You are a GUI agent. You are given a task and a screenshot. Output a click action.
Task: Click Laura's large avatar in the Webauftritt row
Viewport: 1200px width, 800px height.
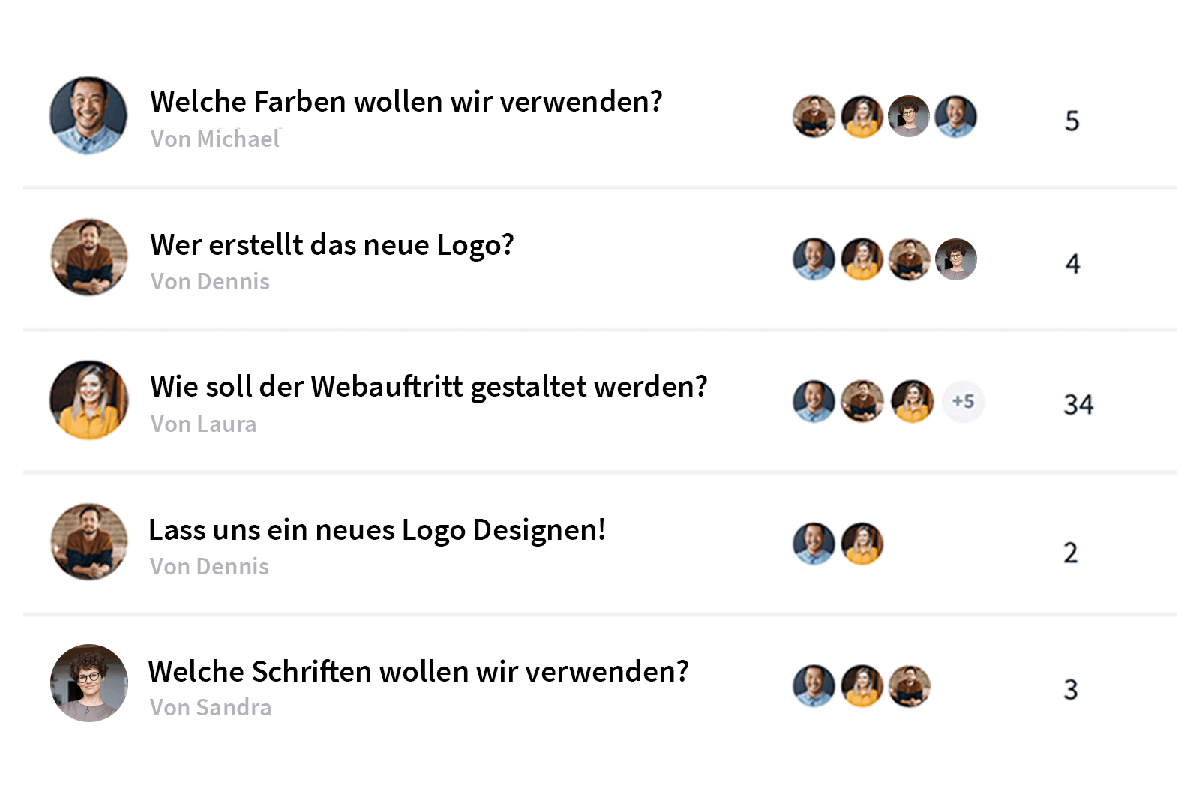click(x=89, y=400)
